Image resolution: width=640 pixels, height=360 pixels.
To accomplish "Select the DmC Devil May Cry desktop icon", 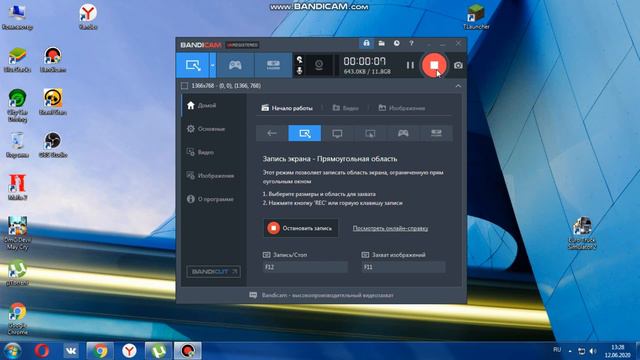I will point(17,233).
